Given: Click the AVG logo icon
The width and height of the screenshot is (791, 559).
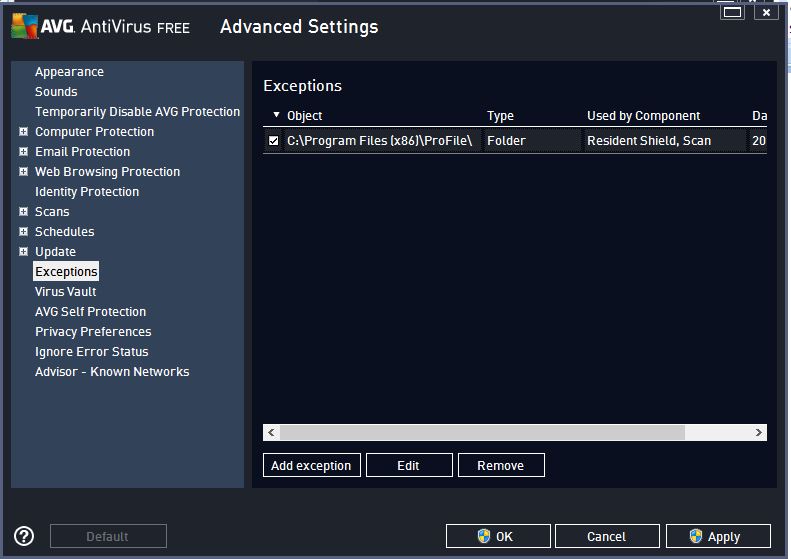Looking at the screenshot, I should point(24,26).
